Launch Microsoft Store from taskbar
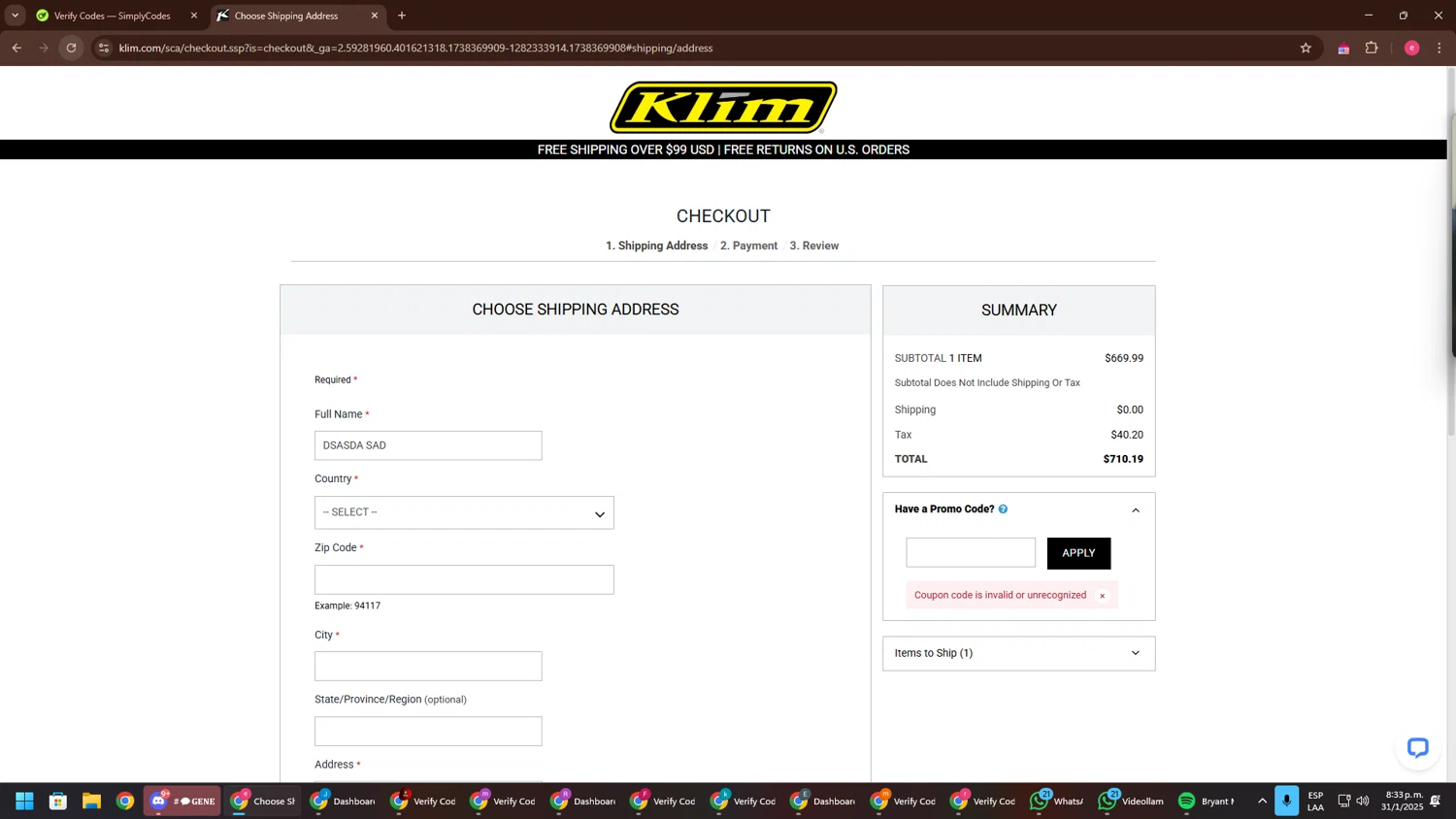Image resolution: width=1456 pixels, height=819 pixels. [x=58, y=802]
